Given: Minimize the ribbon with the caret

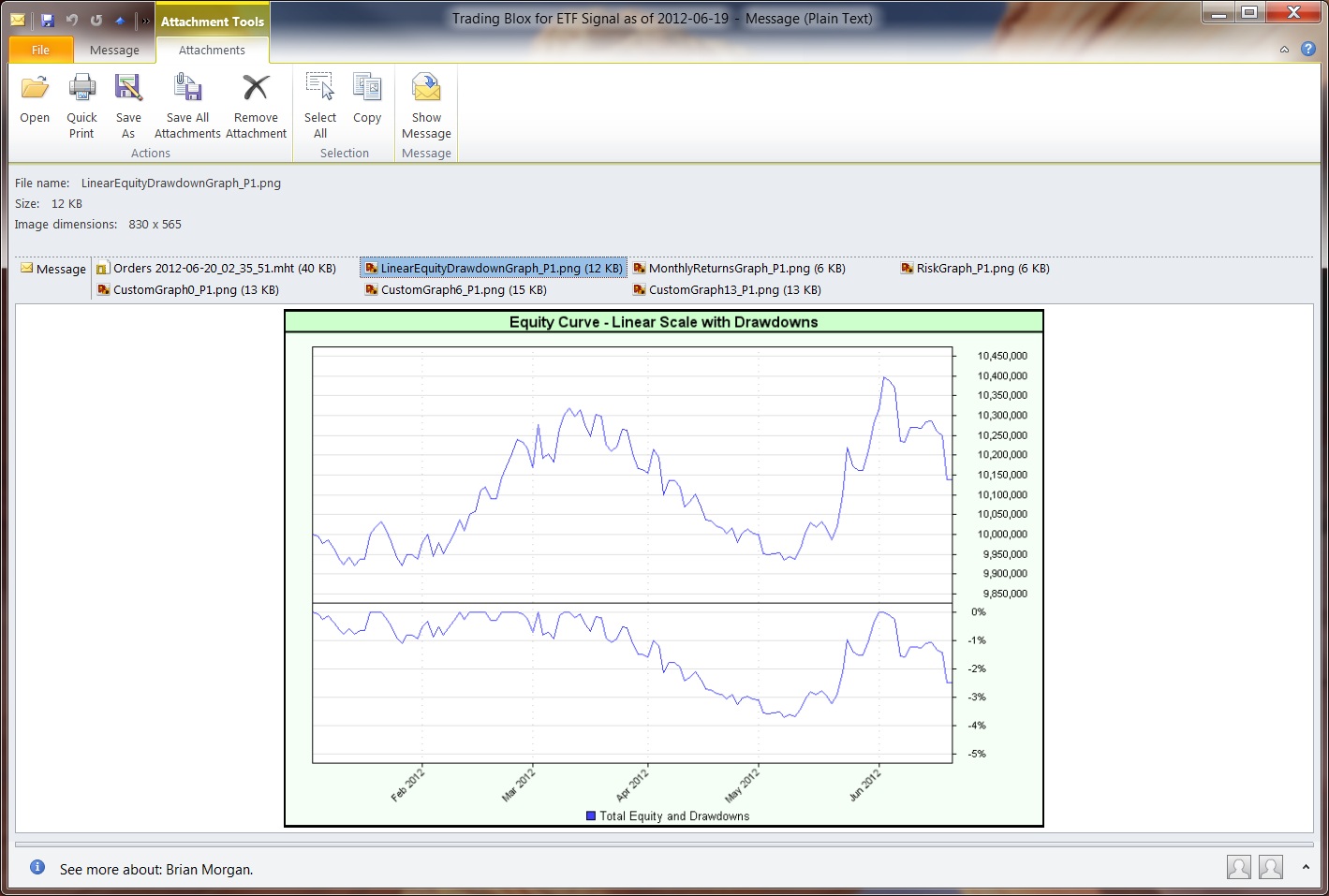Looking at the screenshot, I should (x=1284, y=50).
